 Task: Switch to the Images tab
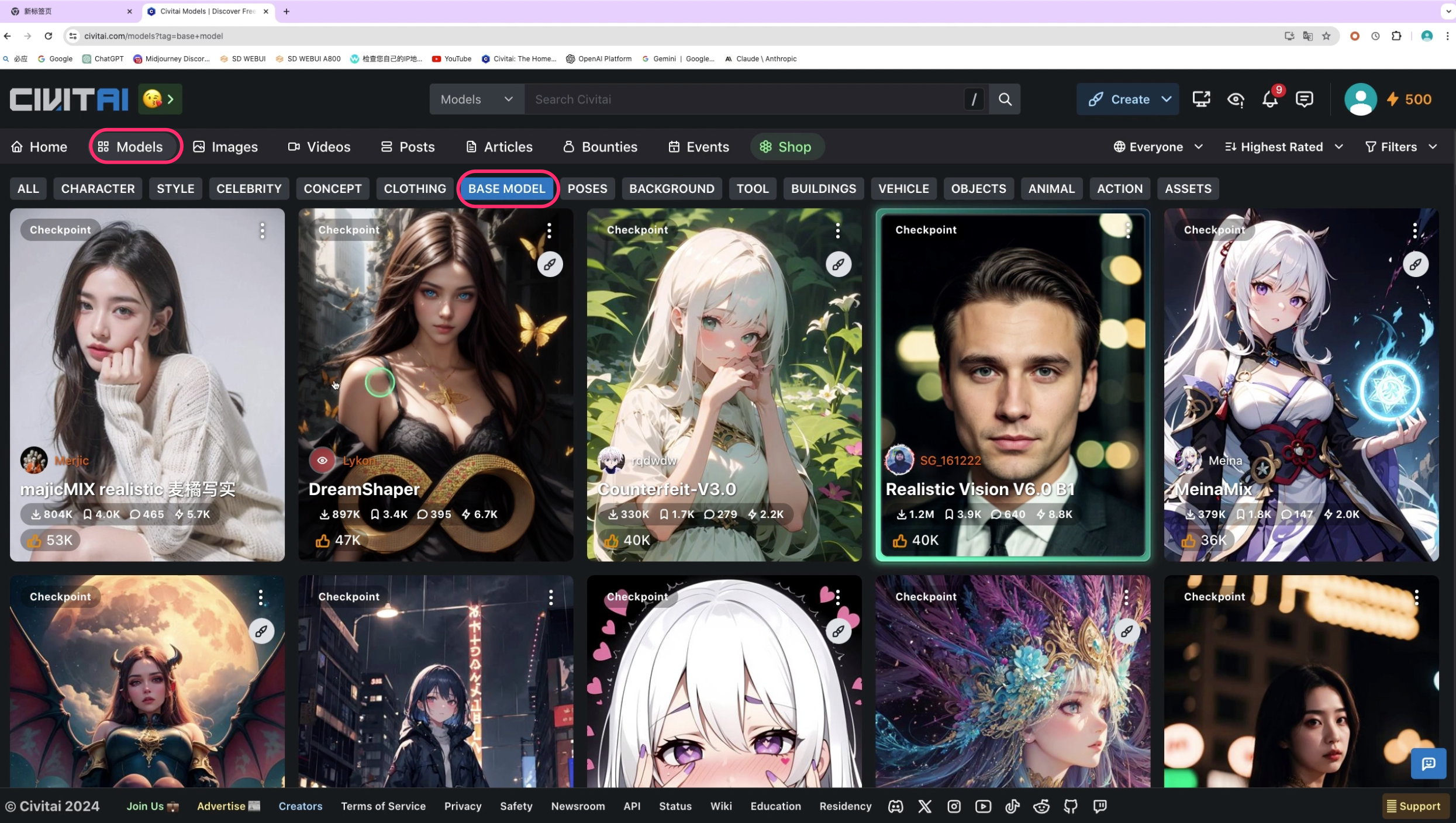click(x=225, y=147)
